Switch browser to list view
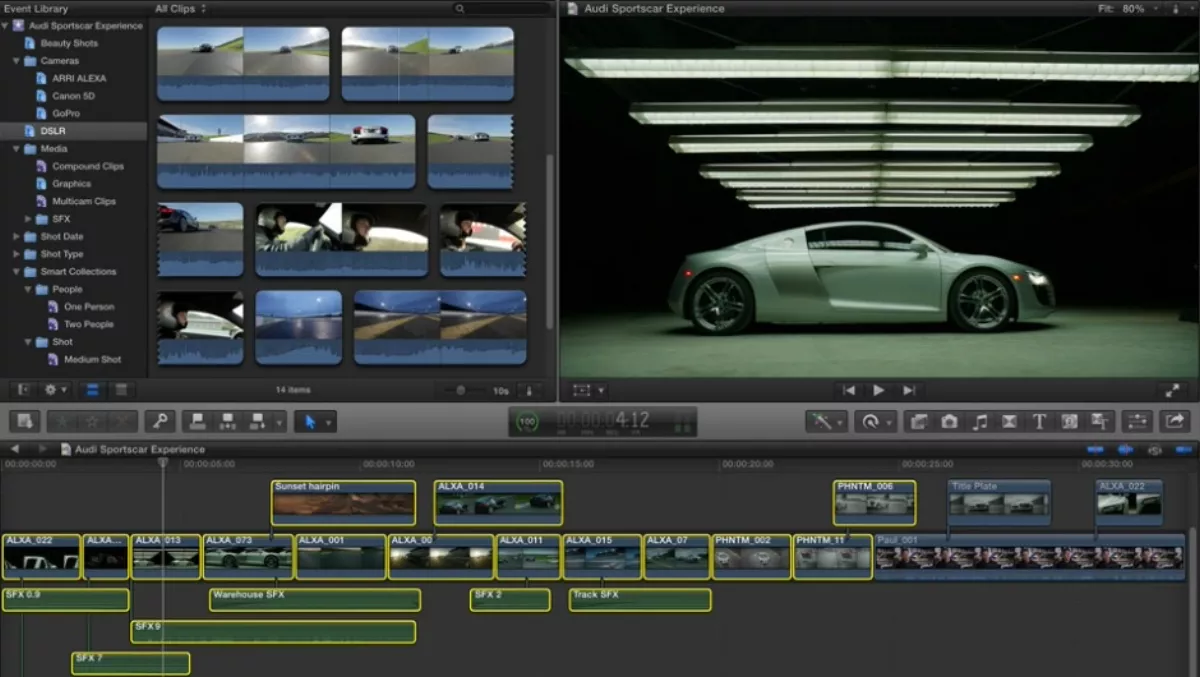 coord(120,389)
